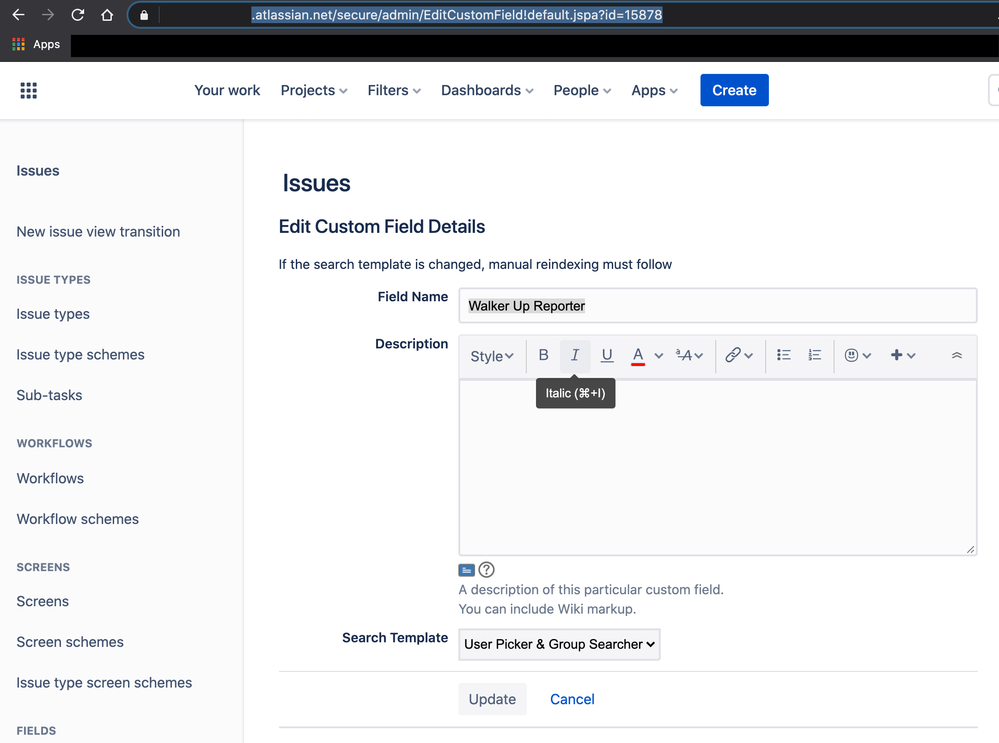Click inside the Description text area

pos(717,467)
